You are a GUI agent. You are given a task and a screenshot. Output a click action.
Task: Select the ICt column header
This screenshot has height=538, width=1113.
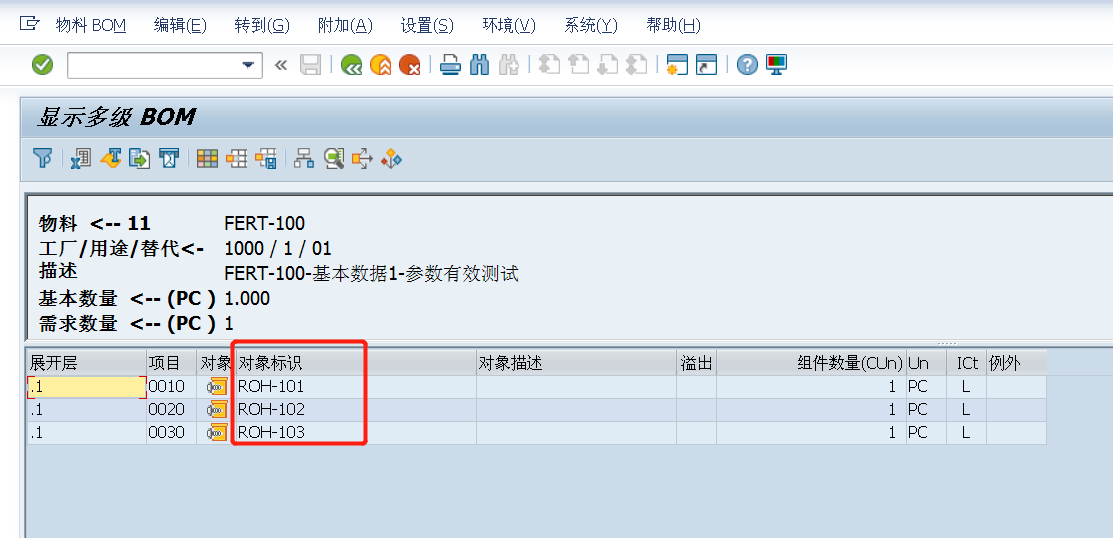(x=966, y=363)
